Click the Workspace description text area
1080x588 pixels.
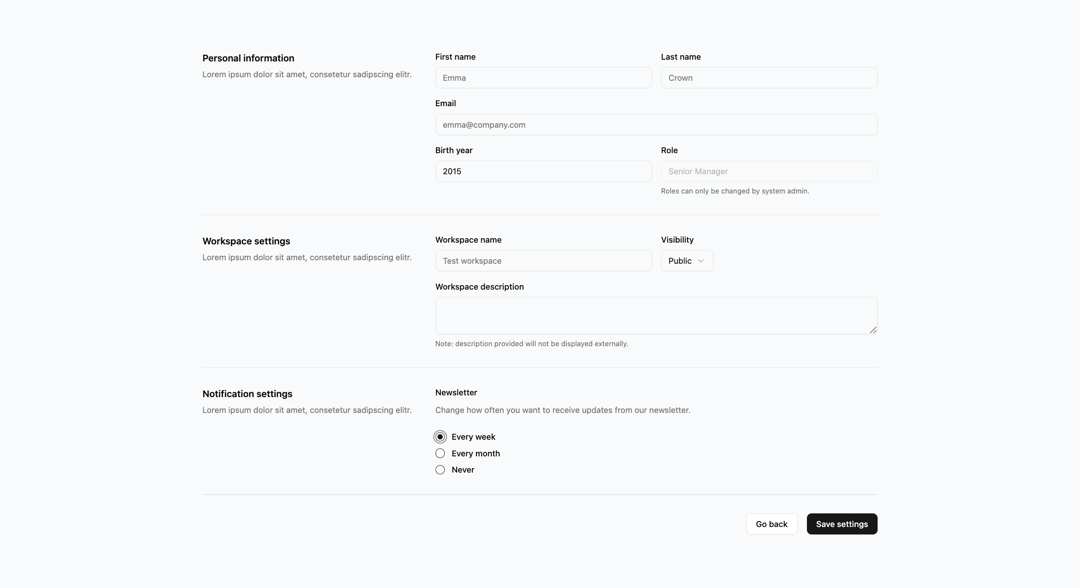point(656,316)
